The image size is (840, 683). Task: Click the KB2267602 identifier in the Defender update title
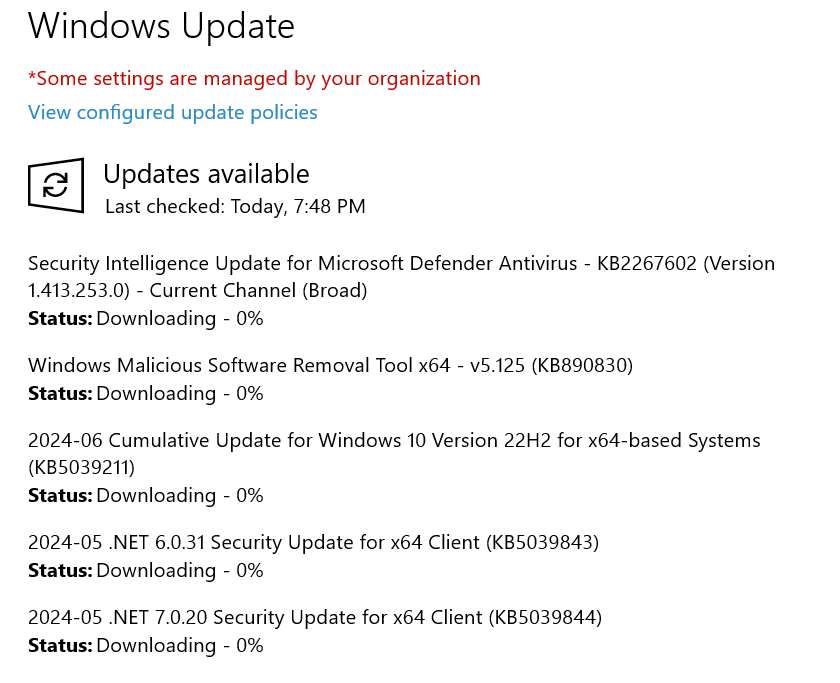click(647, 264)
